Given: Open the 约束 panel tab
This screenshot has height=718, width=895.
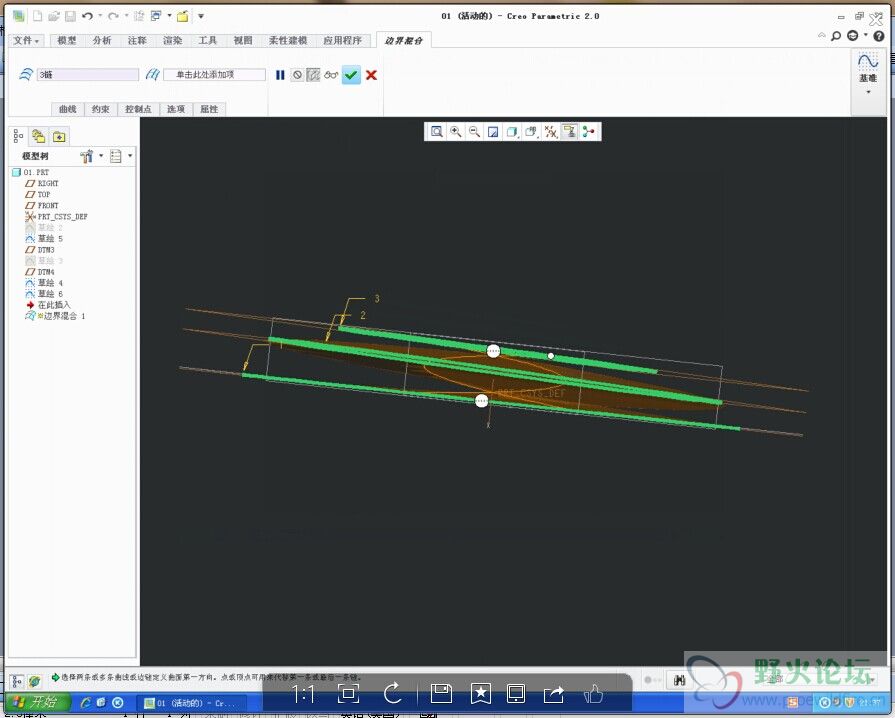Looking at the screenshot, I should [101, 109].
